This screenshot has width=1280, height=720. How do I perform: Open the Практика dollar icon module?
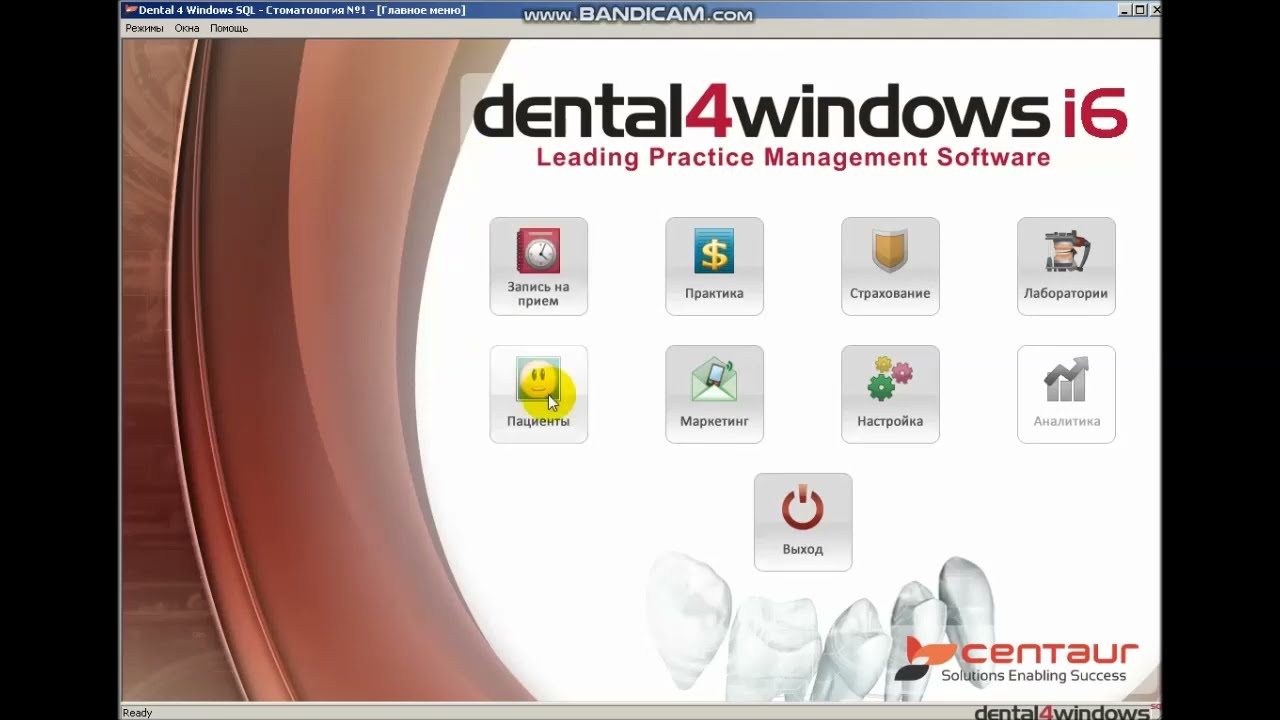tap(714, 266)
